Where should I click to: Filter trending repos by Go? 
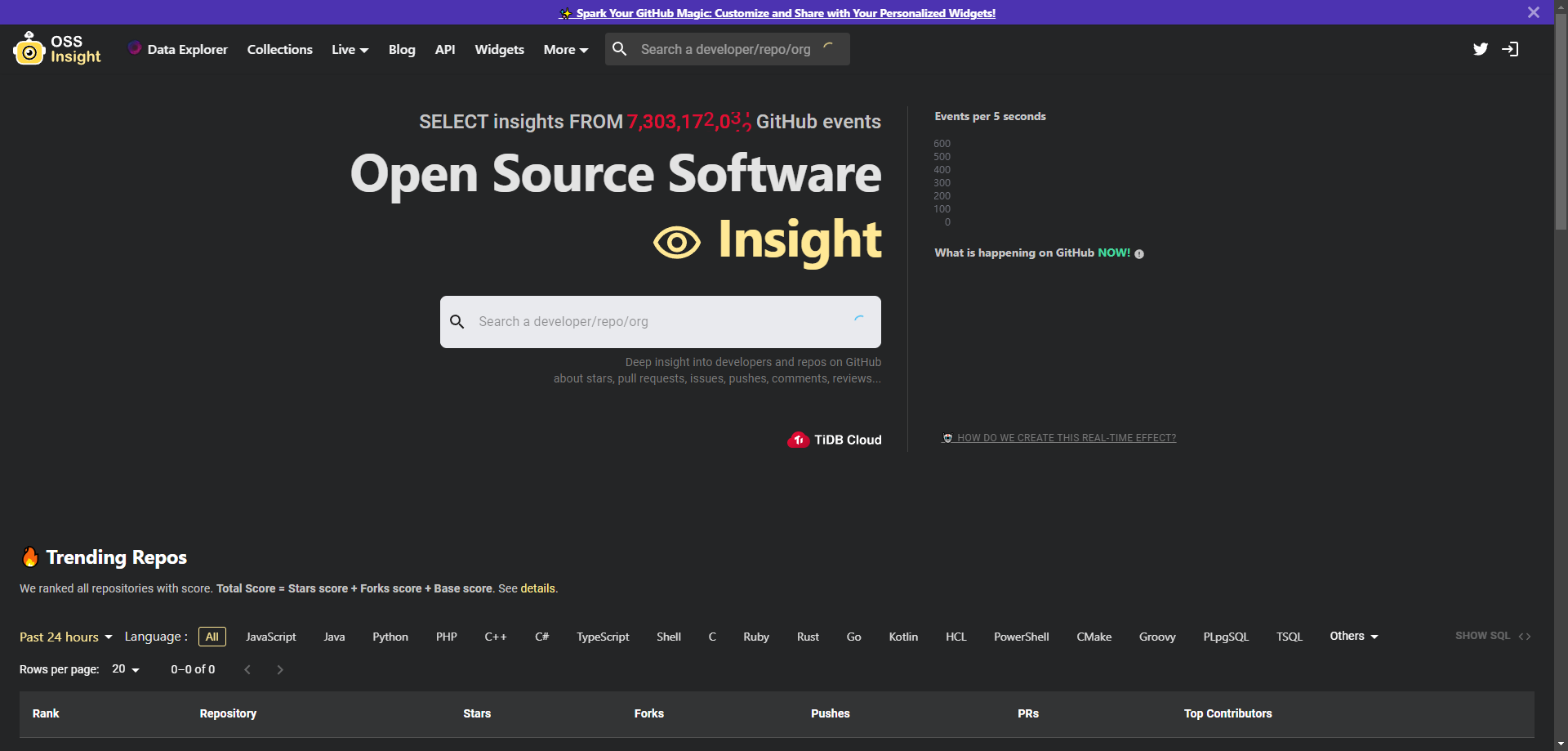pos(854,637)
